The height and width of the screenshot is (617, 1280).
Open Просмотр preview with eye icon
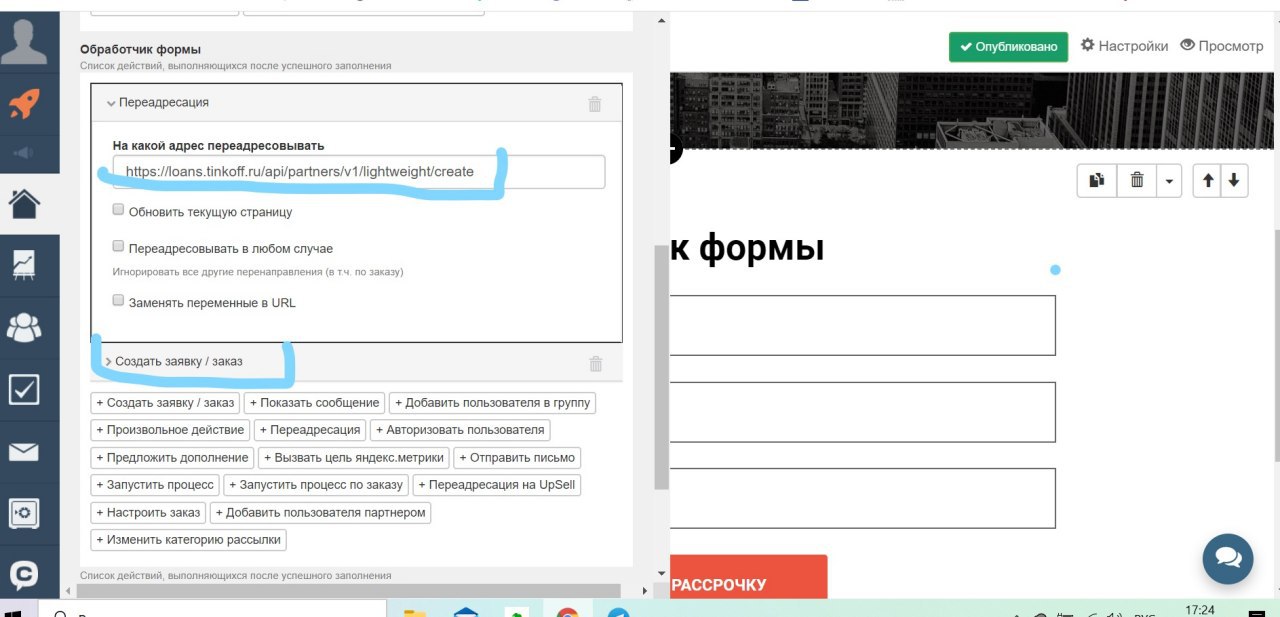pos(1222,46)
